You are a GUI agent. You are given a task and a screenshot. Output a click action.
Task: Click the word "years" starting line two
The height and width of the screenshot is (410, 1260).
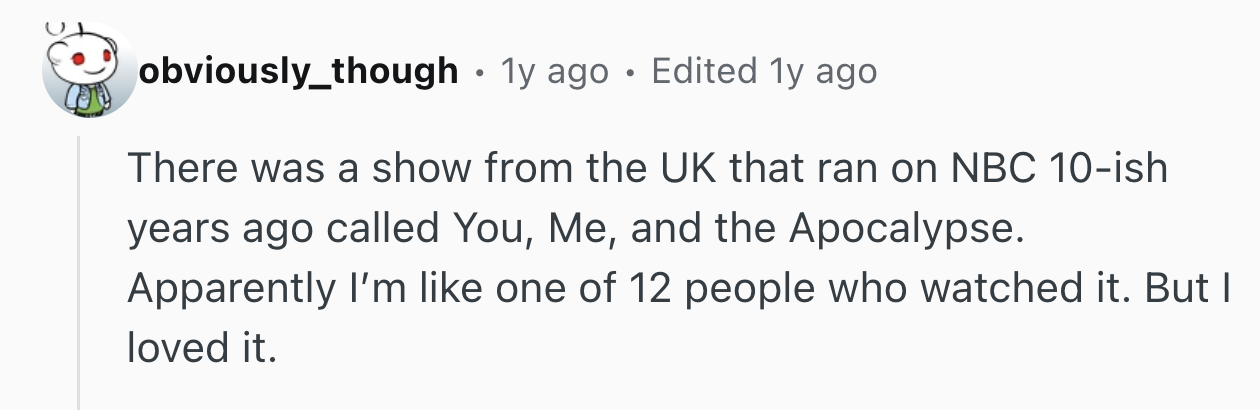point(177,228)
